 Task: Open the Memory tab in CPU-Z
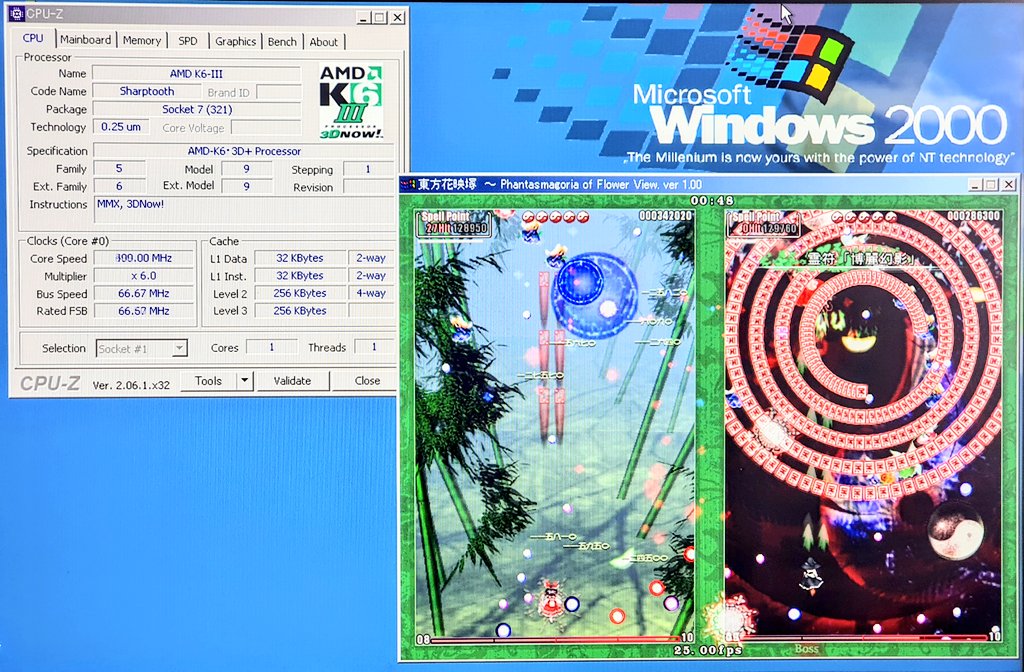pos(142,40)
